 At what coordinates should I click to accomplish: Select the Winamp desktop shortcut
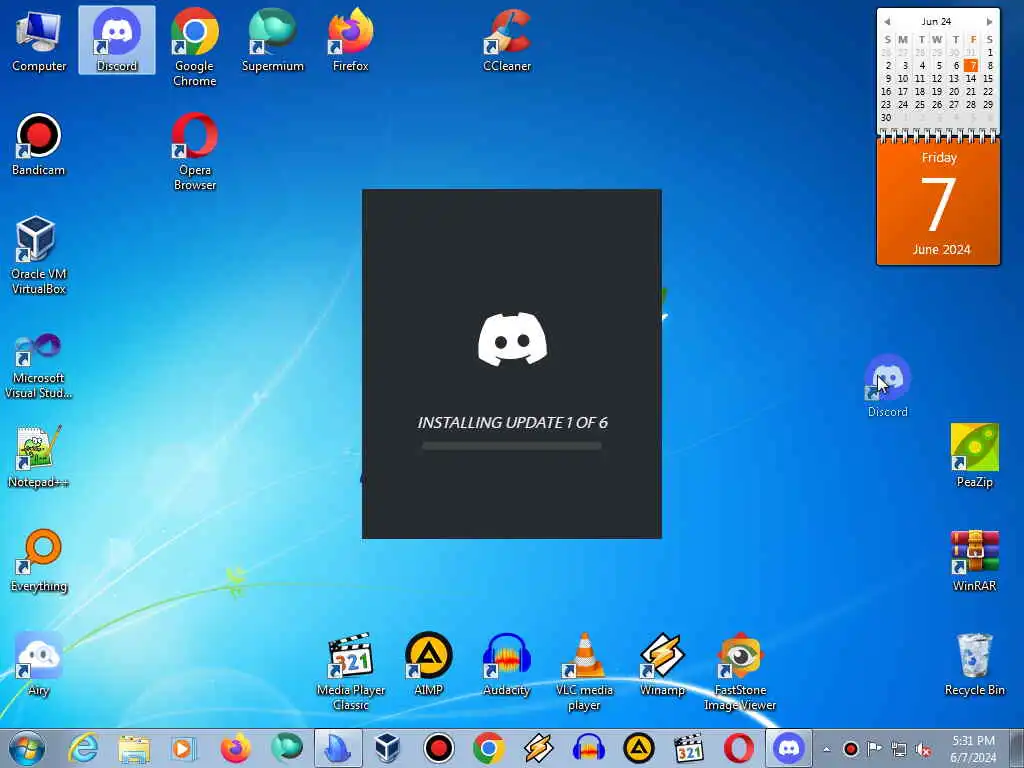(x=662, y=664)
